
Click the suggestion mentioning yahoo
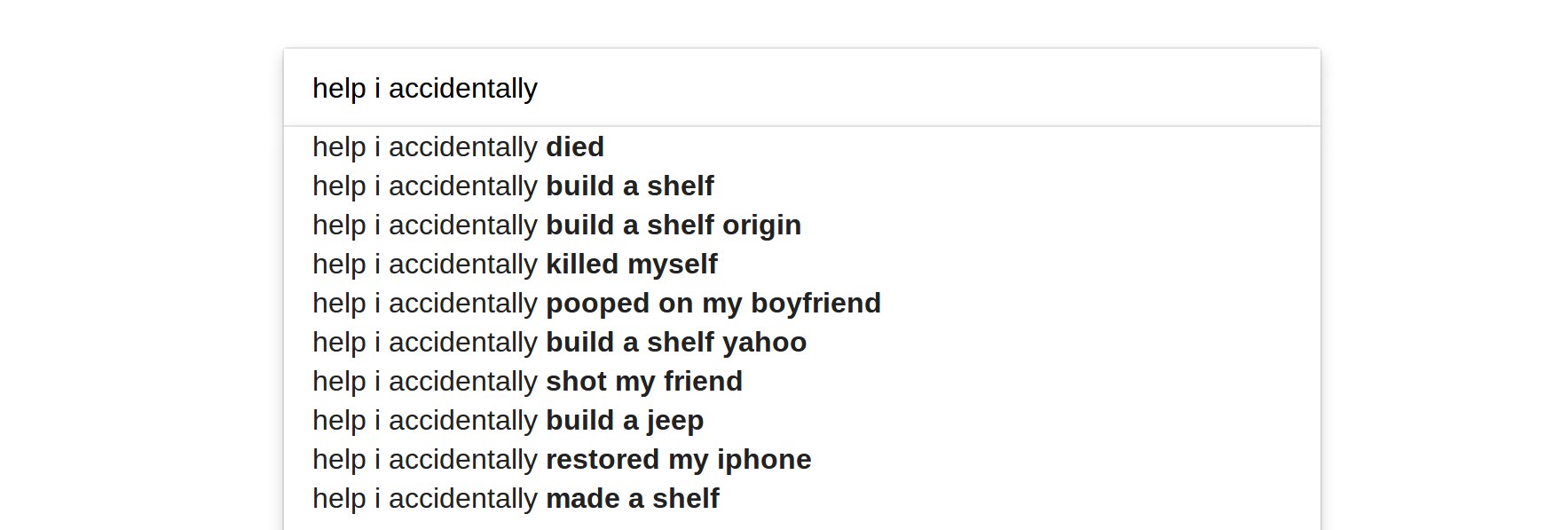tap(559, 342)
